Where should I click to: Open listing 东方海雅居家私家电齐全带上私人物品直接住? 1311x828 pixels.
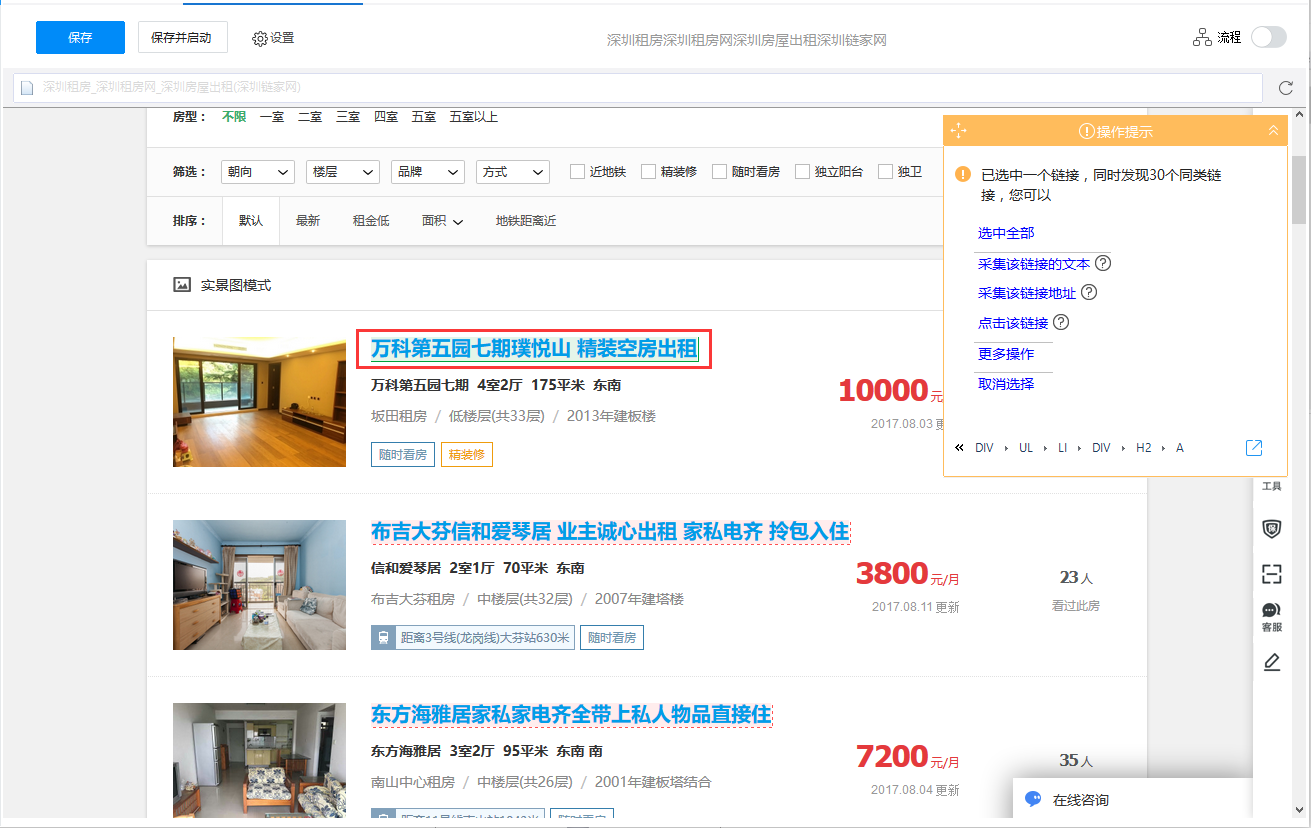coord(571,714)
